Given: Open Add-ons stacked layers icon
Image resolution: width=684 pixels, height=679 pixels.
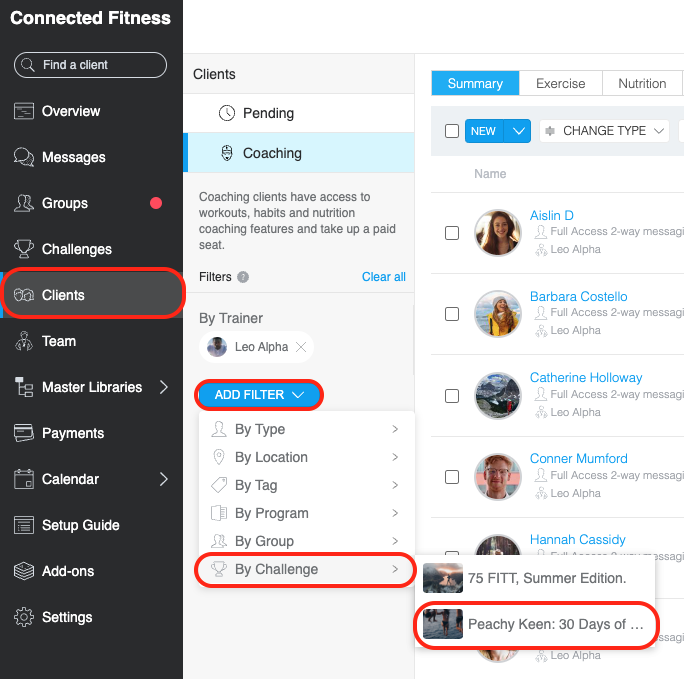Looking at the screenshot, I should 24,571.
